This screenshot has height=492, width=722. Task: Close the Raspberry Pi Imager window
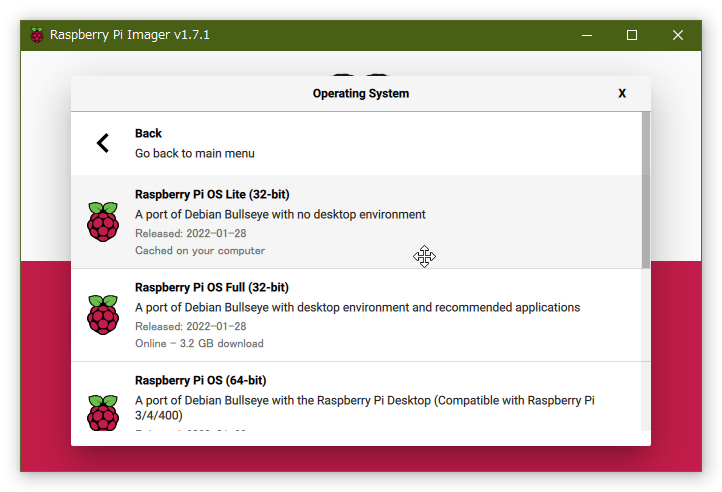tap(677, 35)
